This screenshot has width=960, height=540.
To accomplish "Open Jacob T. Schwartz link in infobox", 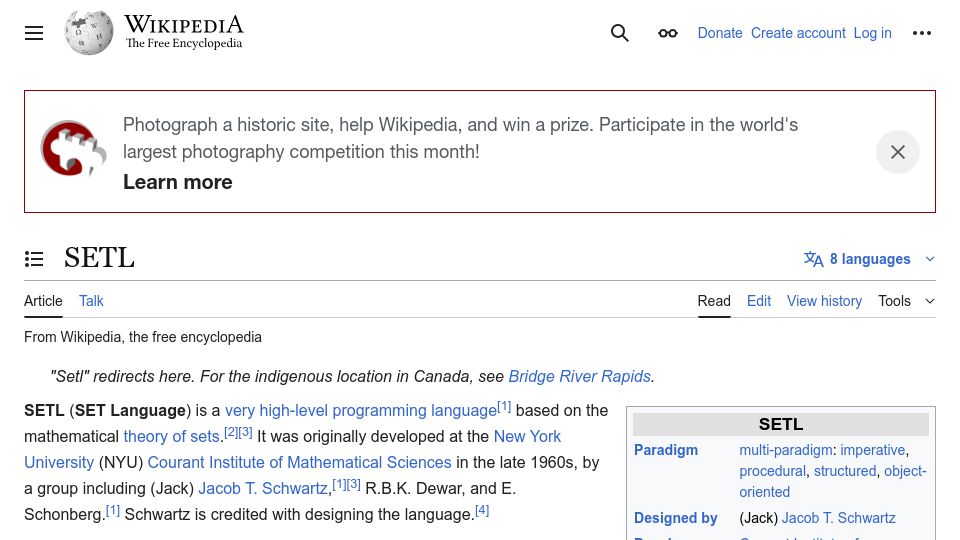I will pos(839,518).
